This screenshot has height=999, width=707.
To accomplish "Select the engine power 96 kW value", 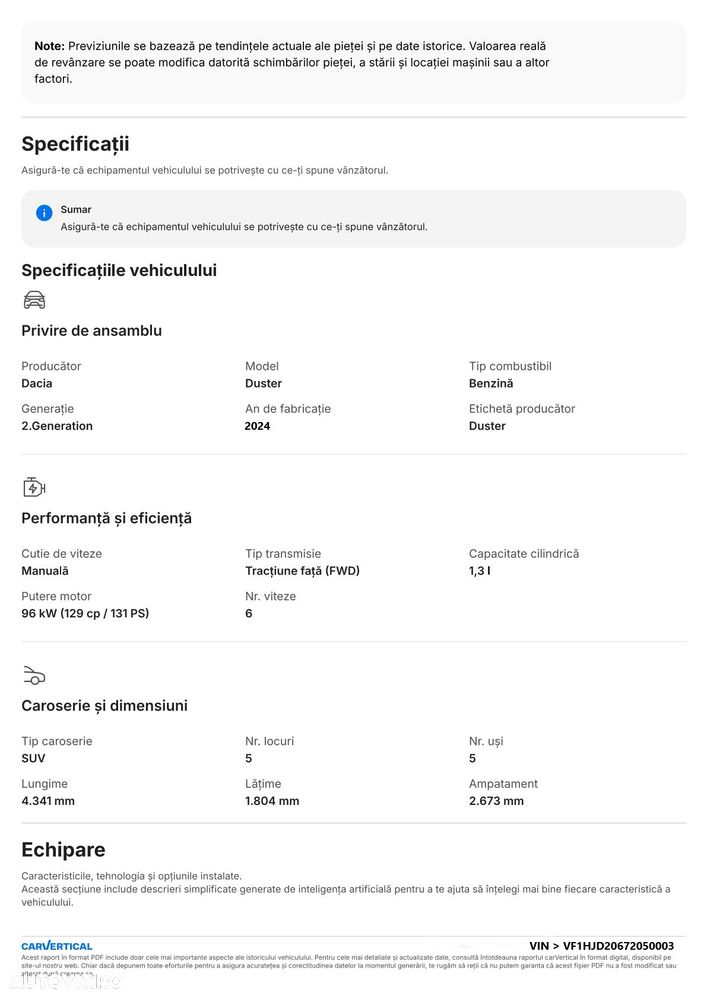I will coord(85,613).
